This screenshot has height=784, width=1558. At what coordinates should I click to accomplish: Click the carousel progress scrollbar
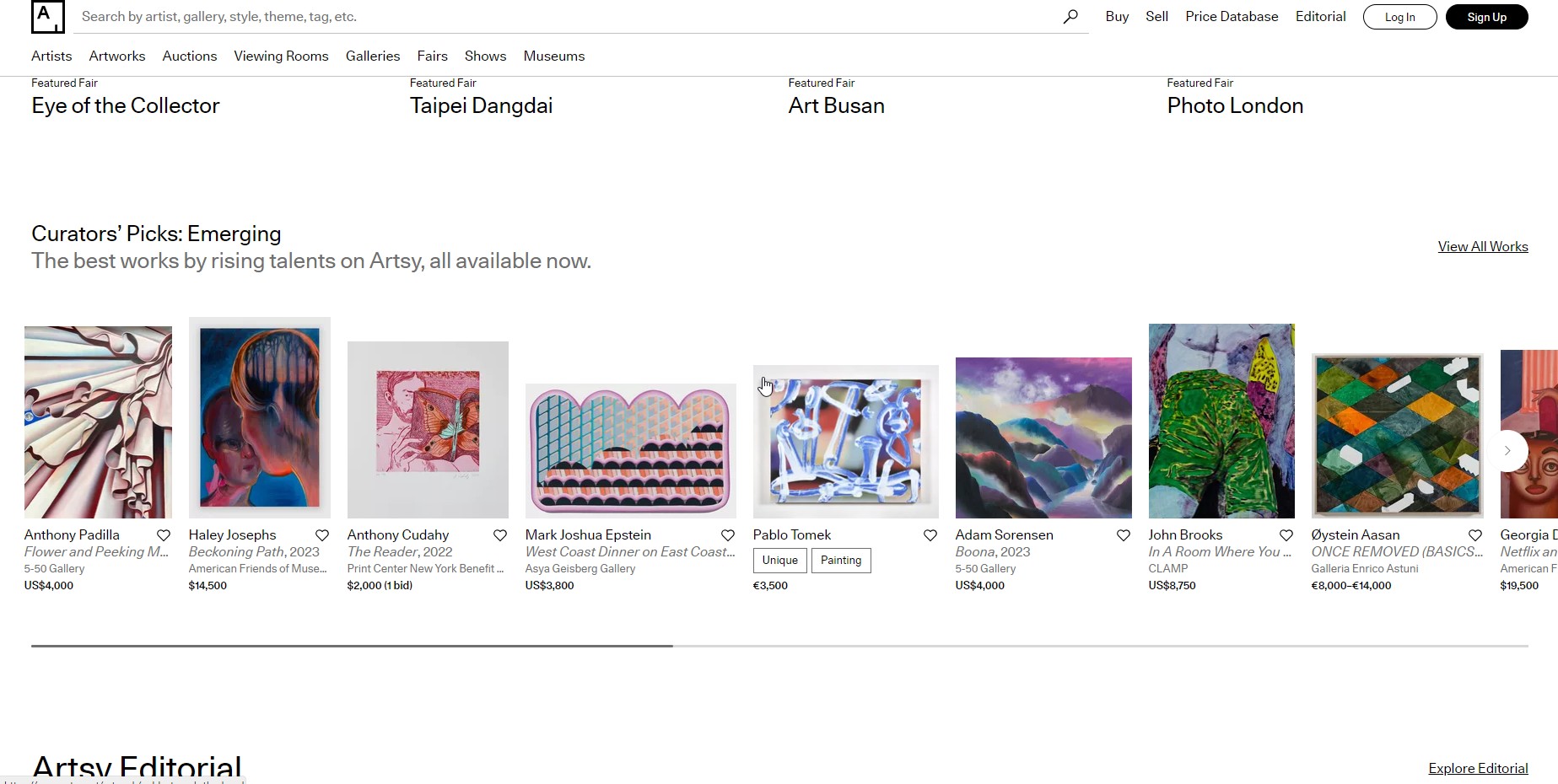point(779,646)
